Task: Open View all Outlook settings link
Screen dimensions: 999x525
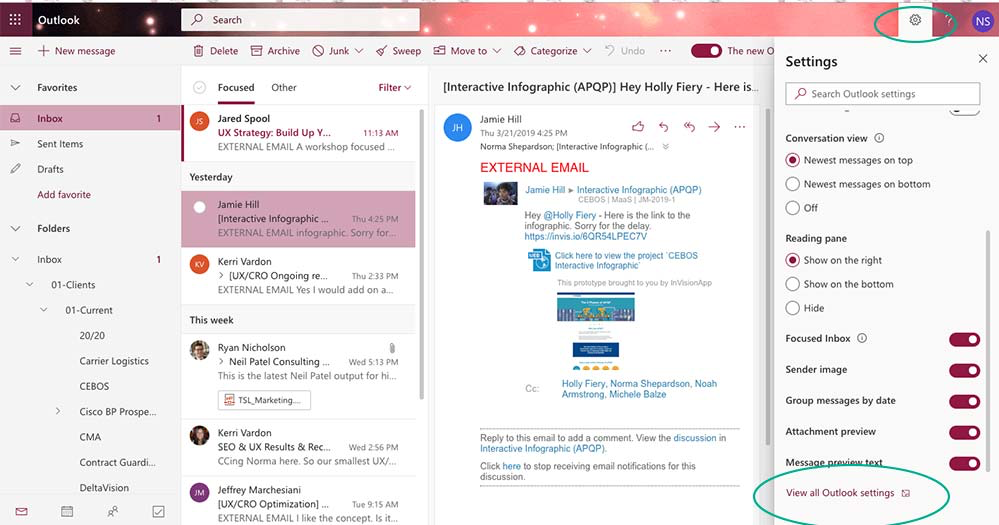Action: (848, 493)
